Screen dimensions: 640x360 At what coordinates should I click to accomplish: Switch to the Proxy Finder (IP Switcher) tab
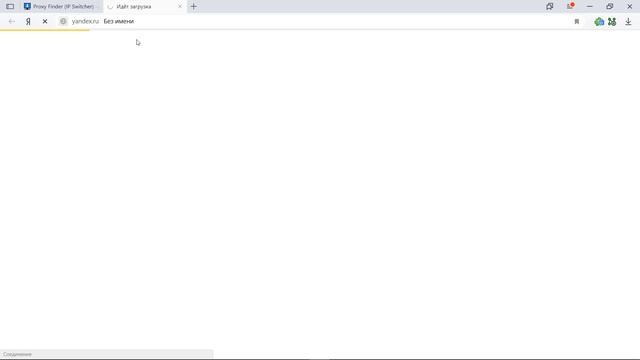point(60,7)
